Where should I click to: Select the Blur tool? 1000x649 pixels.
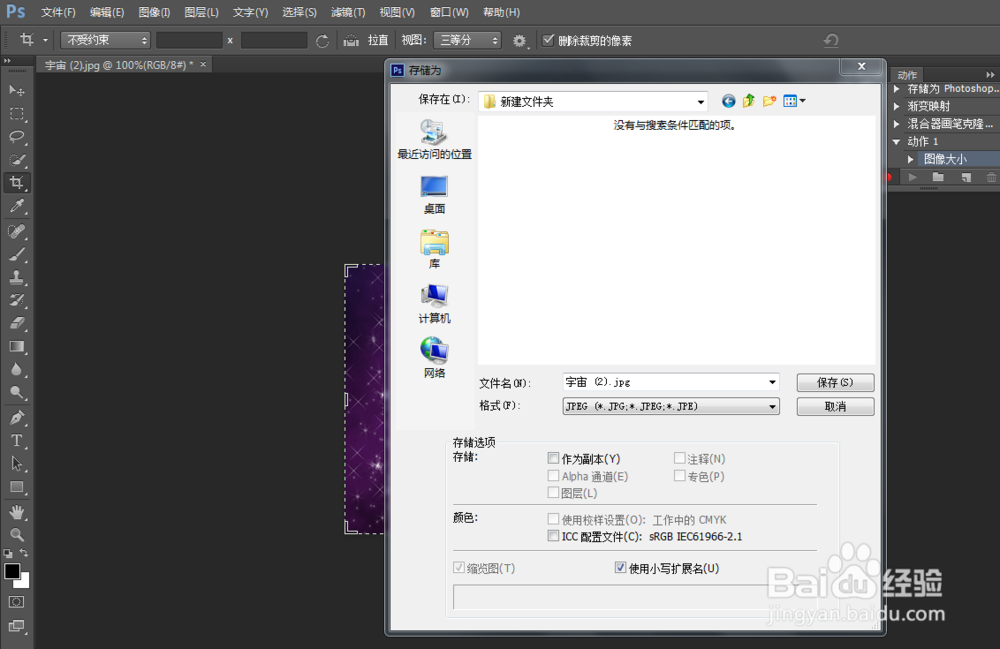click(17, 370)
